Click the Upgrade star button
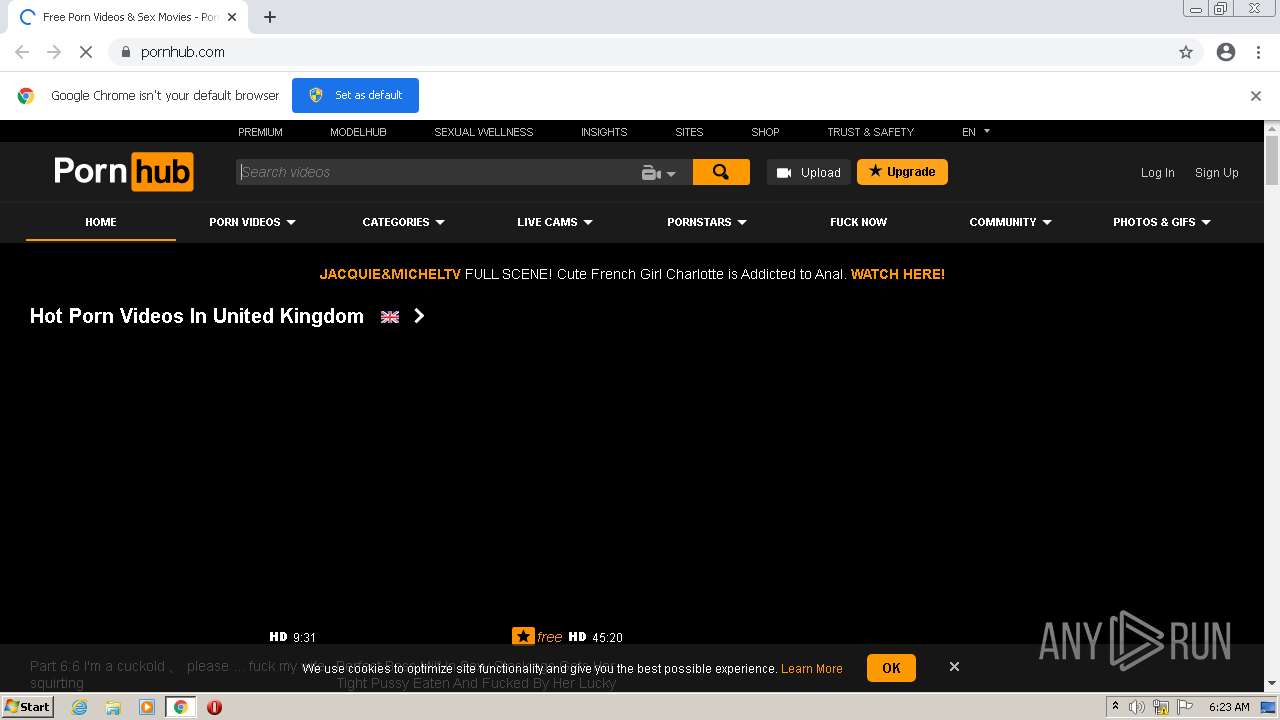 pyautogui.click(x=902, y=172)
